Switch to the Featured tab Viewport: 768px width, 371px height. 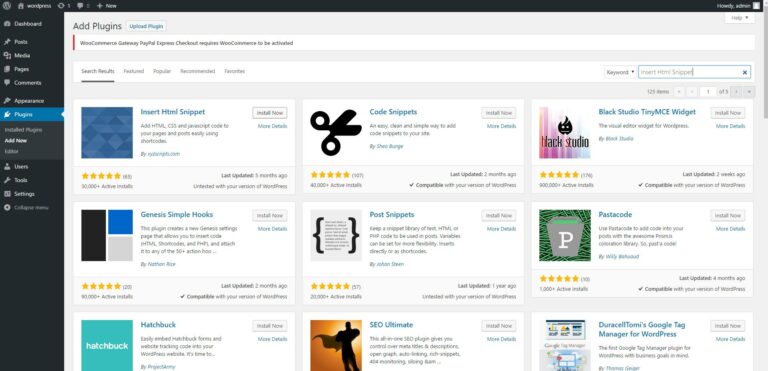pos(134,72)
